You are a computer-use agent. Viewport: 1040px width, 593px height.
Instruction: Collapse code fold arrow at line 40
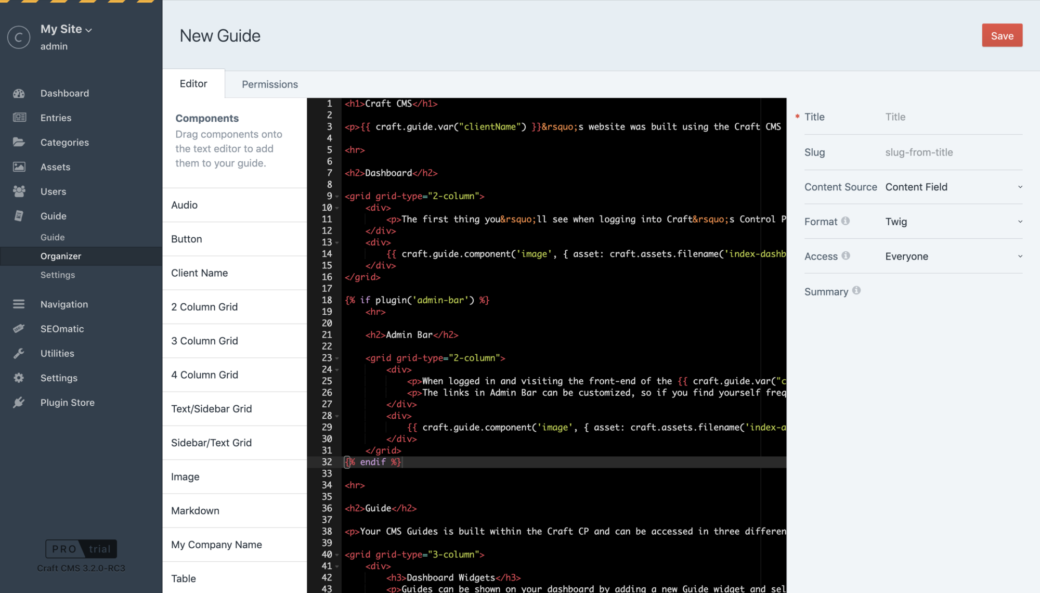point(337,555)
